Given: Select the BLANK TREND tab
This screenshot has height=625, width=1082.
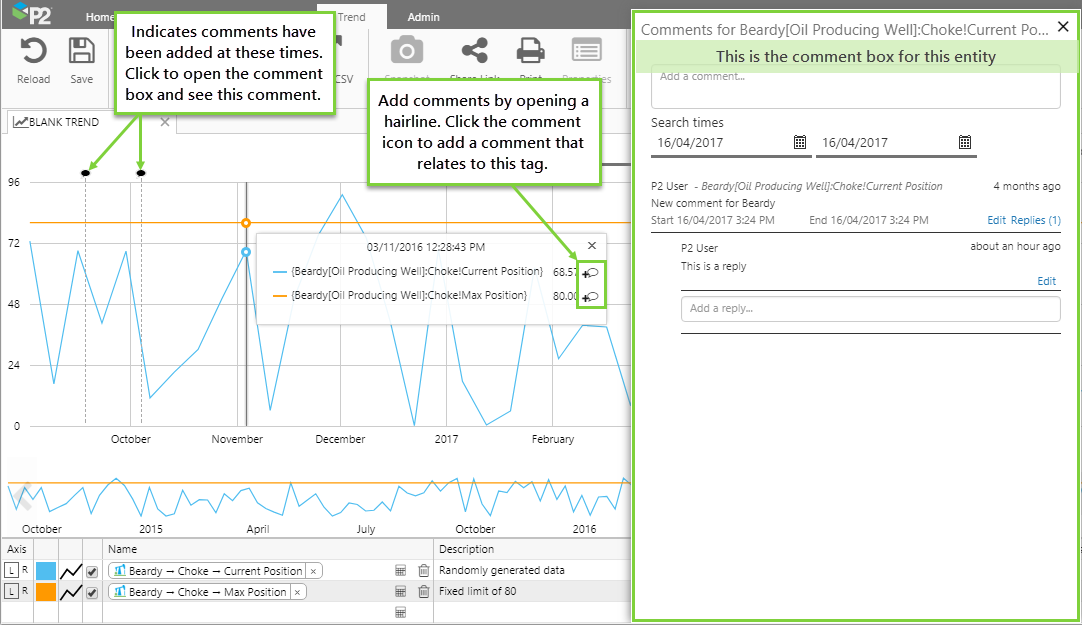Looking at the screenshot, I should 63,122.
